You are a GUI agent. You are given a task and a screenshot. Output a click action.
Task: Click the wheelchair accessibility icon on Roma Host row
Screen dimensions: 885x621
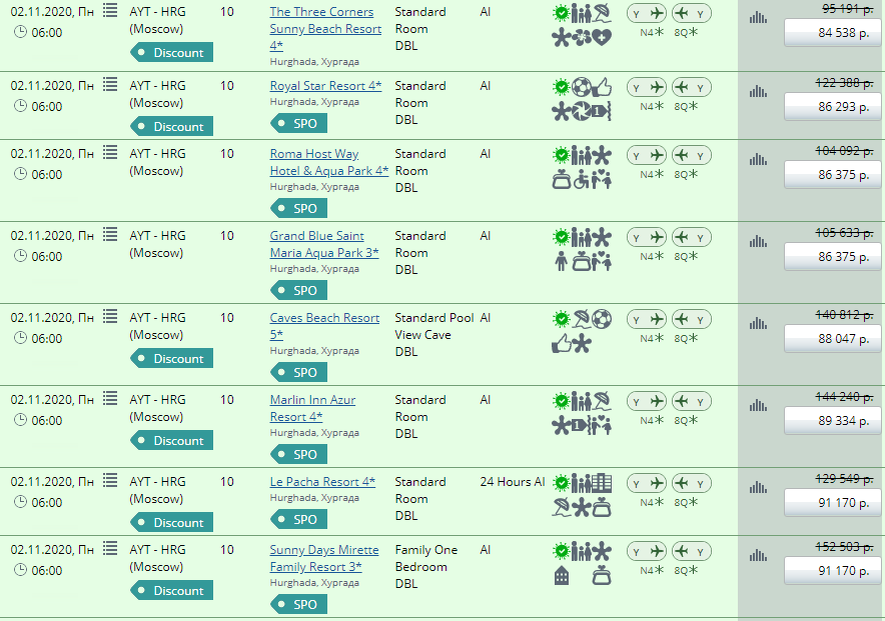581,180
